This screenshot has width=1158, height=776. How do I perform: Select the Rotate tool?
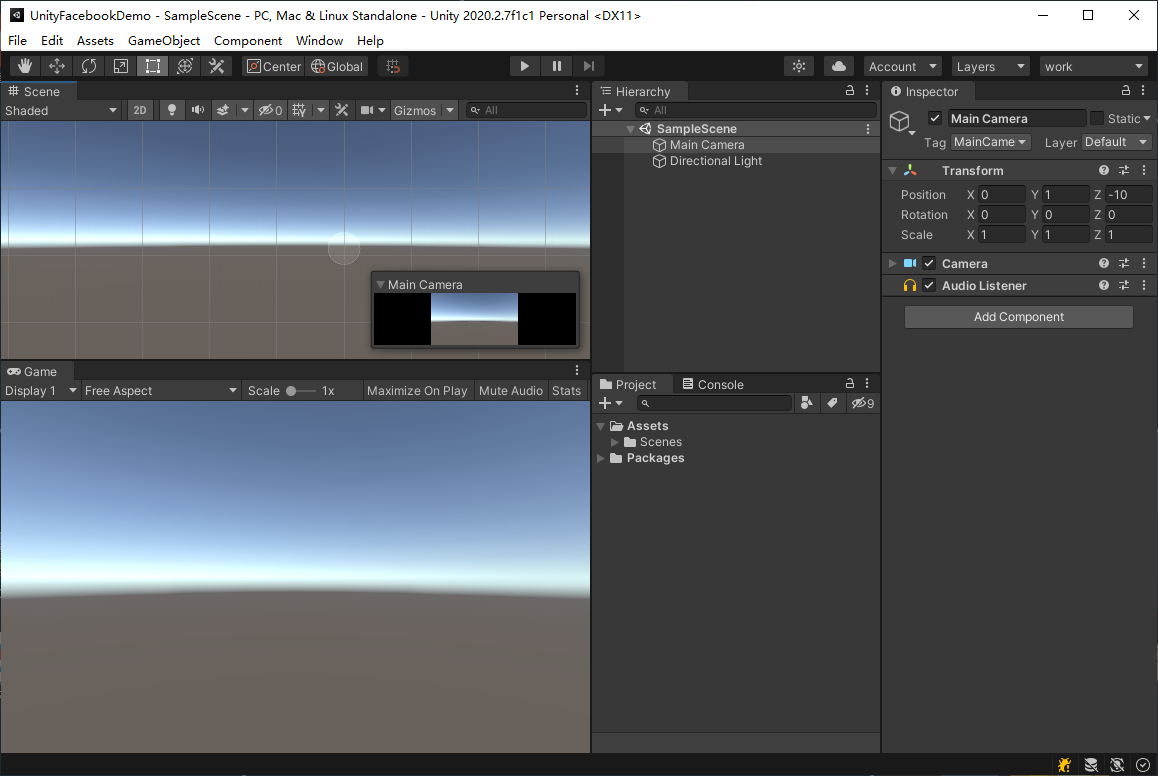click(x=89, y=65)
